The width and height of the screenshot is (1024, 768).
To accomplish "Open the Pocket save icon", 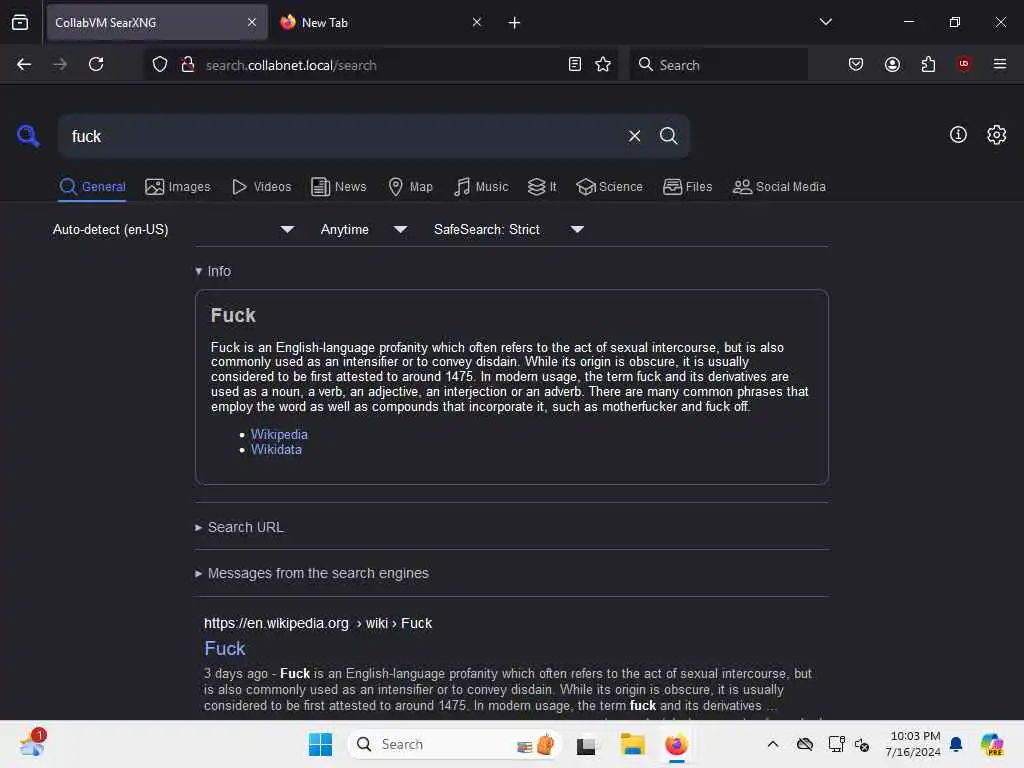I will click(856, 64).
